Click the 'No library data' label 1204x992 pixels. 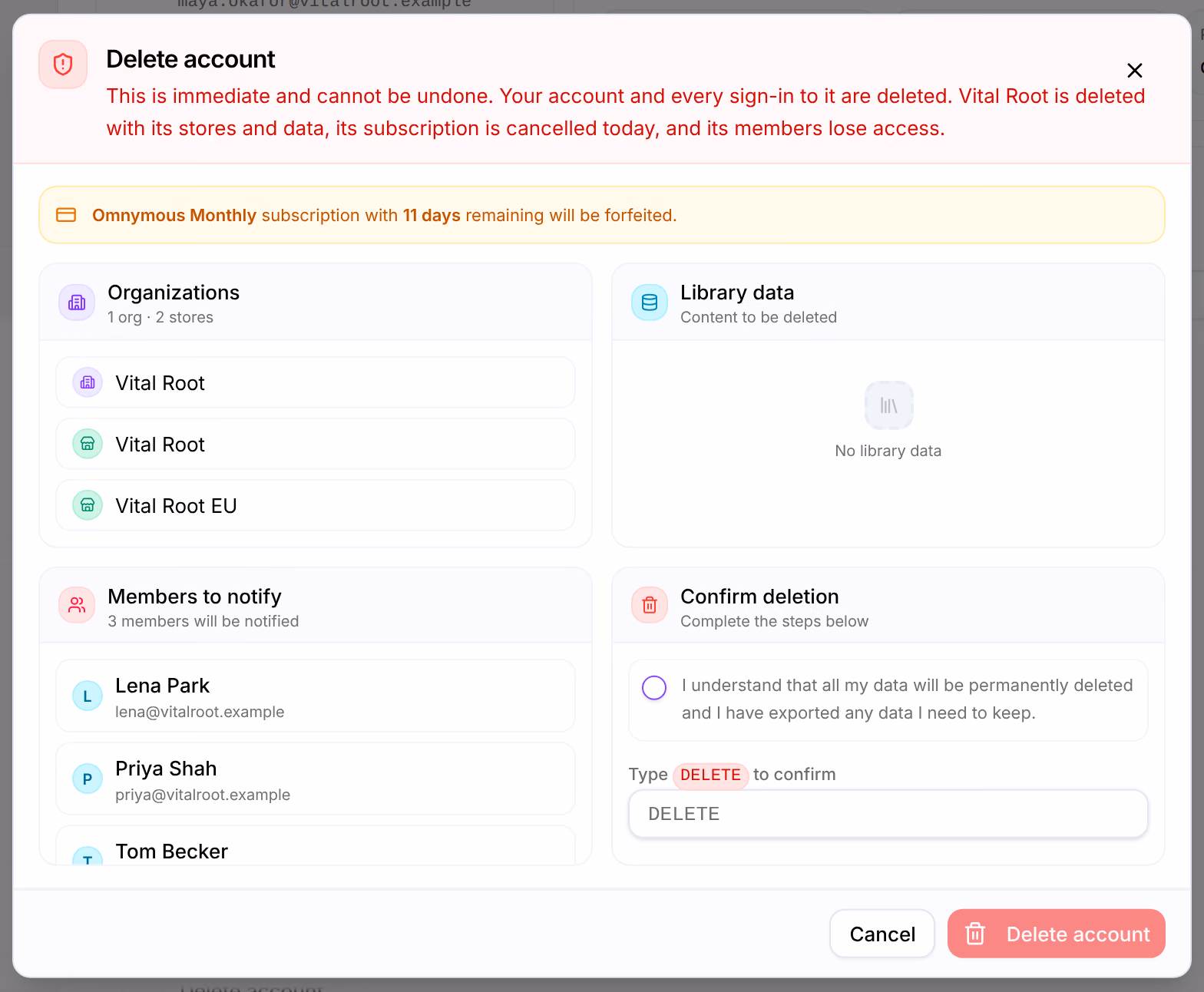pos(888,451)
